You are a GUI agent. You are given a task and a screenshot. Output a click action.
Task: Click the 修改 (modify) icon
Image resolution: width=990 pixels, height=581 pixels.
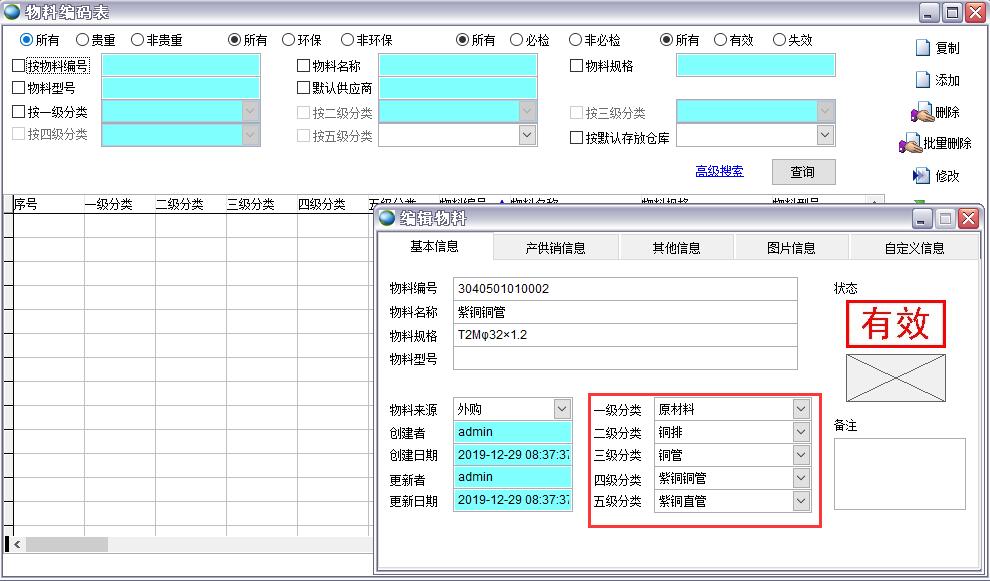click(x=922, y=176)
